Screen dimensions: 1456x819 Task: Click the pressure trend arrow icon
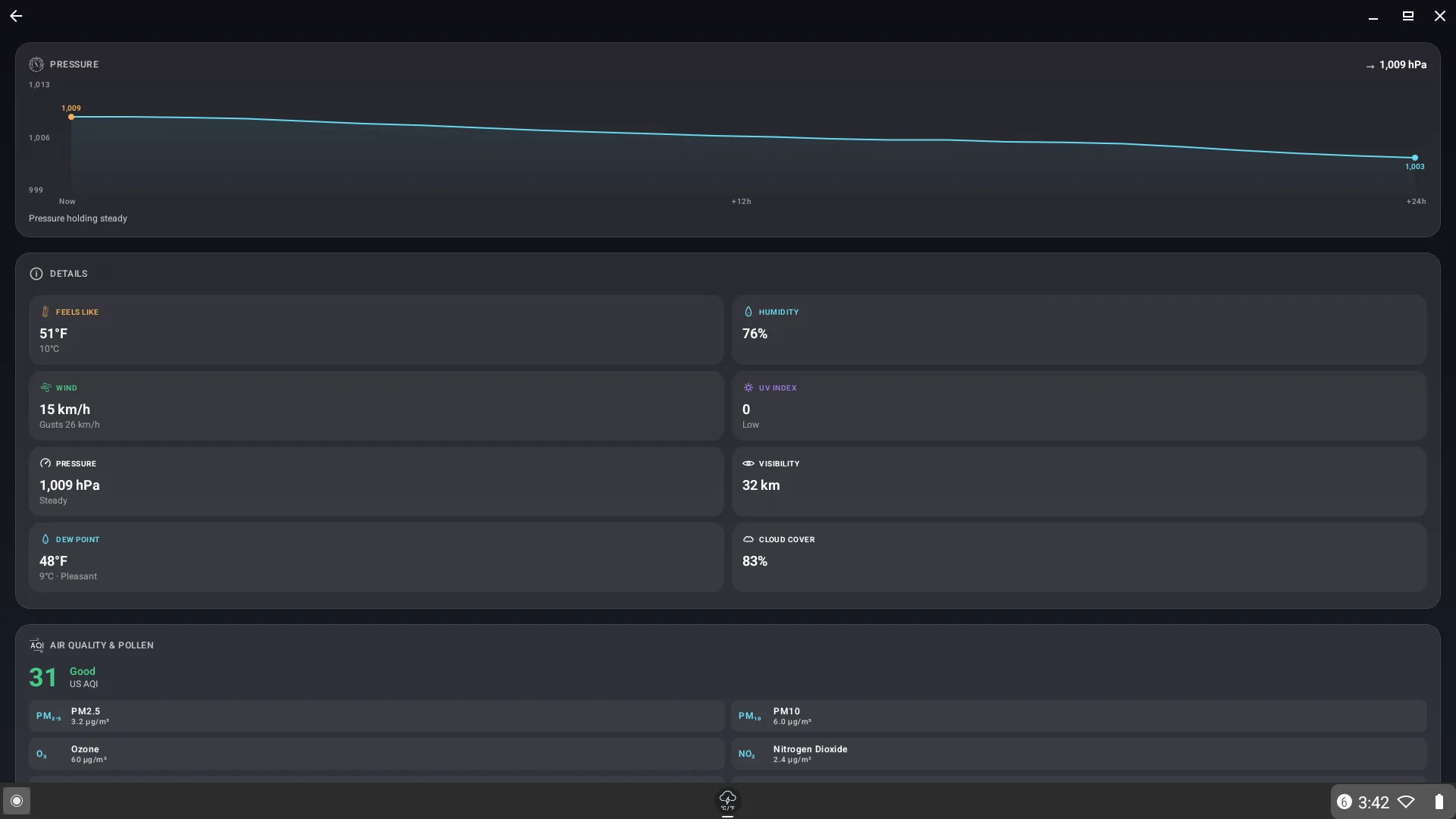point(1370,66)
